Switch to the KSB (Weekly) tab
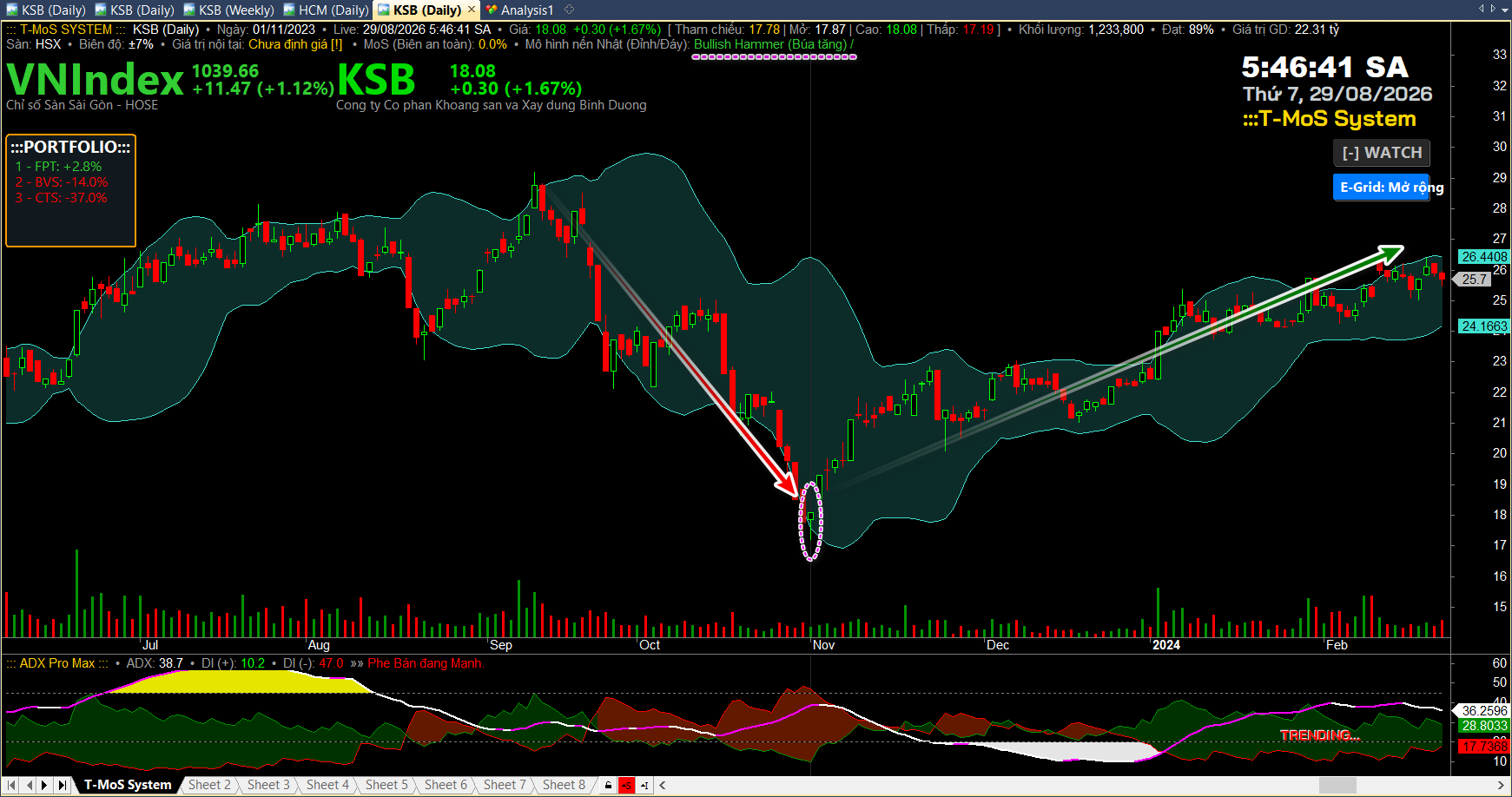1512x797 pixels. click(x=229, y=10)
